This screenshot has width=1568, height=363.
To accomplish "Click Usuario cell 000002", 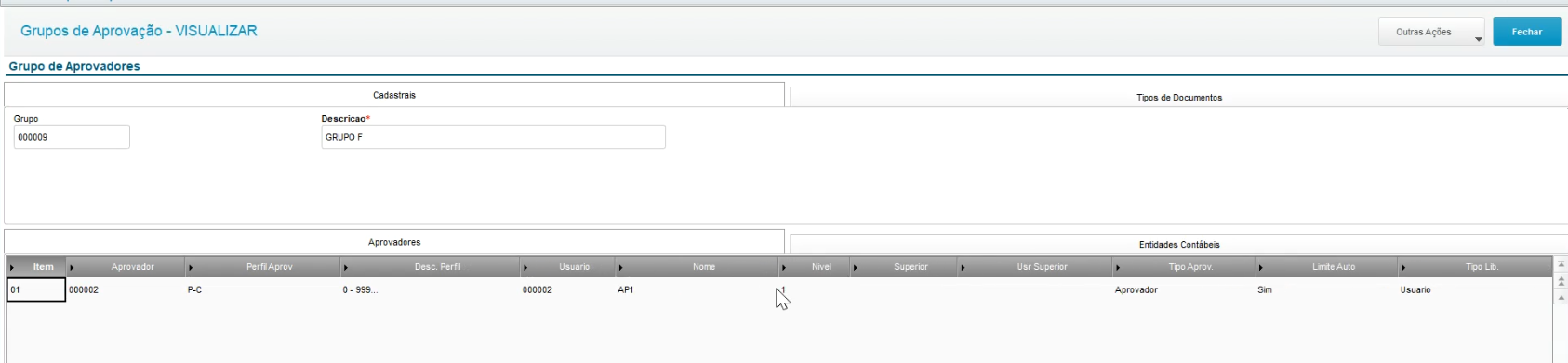I will coord(568,290).
